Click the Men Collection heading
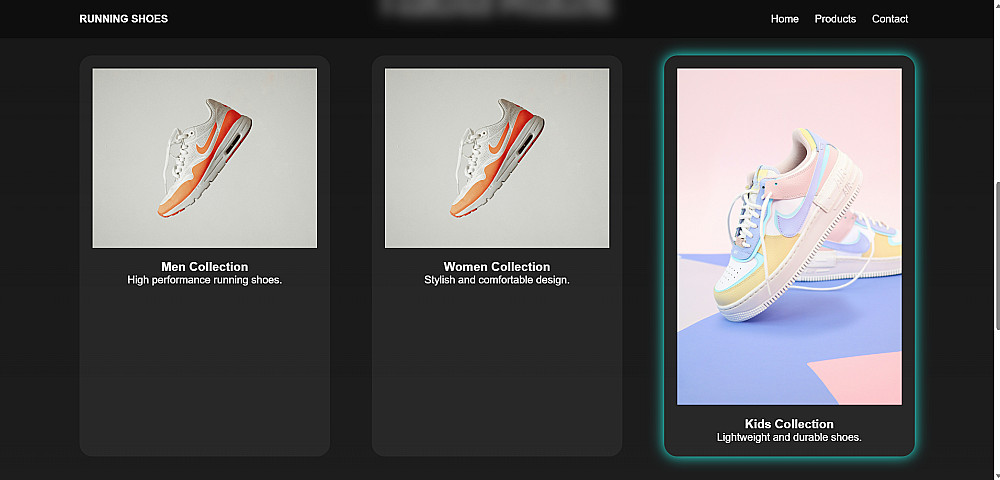The image size is (1000, 480). [x=205, y=266]
